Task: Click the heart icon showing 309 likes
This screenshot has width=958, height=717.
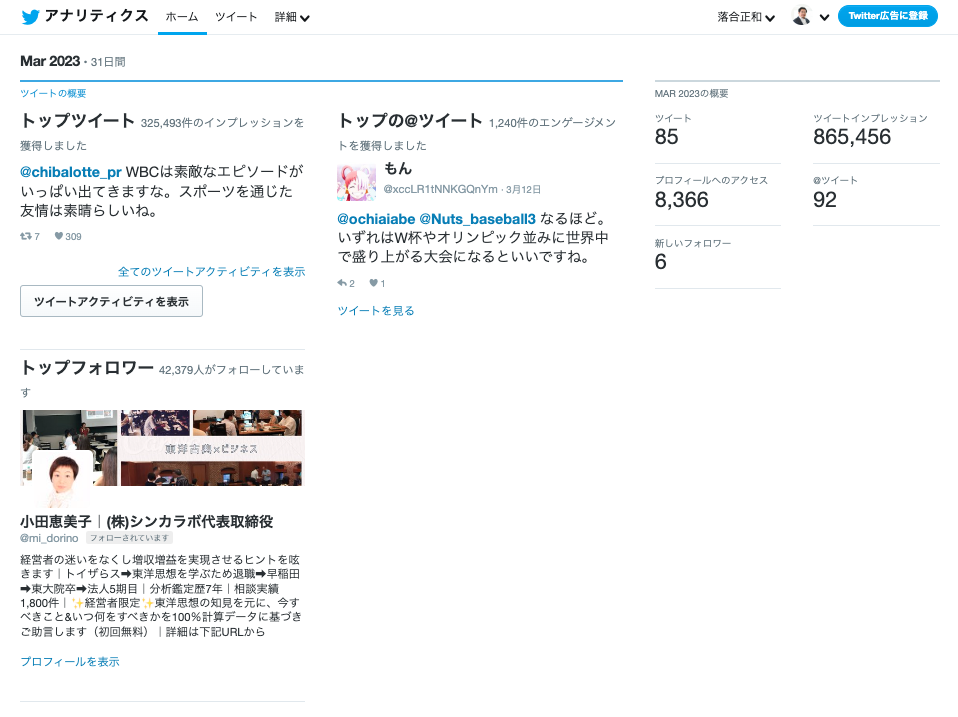Action: [59, 237]
